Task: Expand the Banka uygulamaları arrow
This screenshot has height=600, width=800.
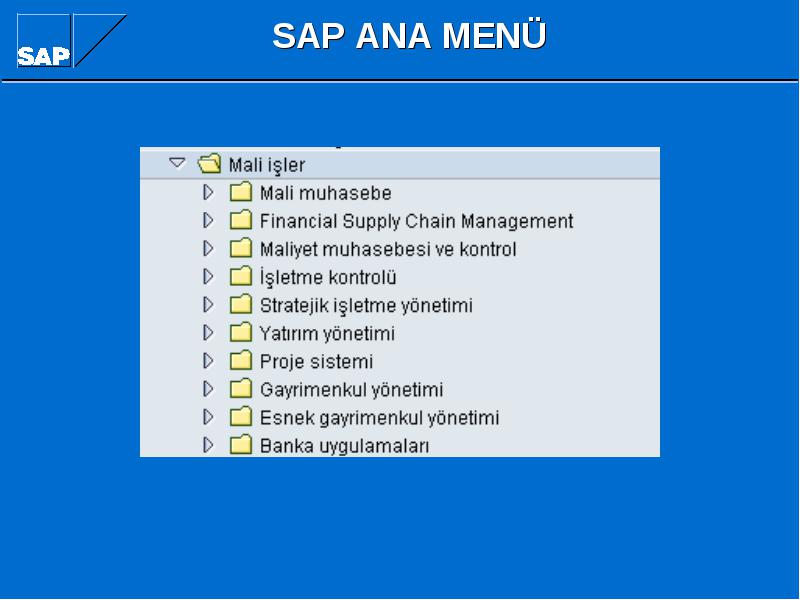Action: 208,445
